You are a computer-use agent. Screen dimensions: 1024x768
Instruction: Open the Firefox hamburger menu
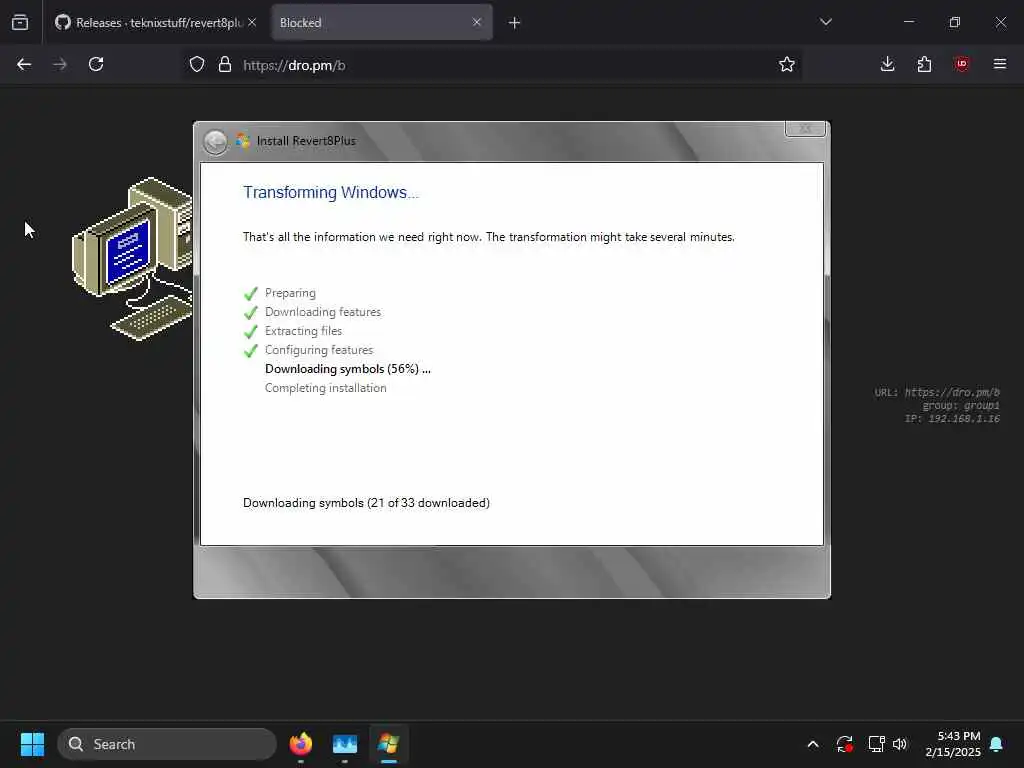point(1000,64)
